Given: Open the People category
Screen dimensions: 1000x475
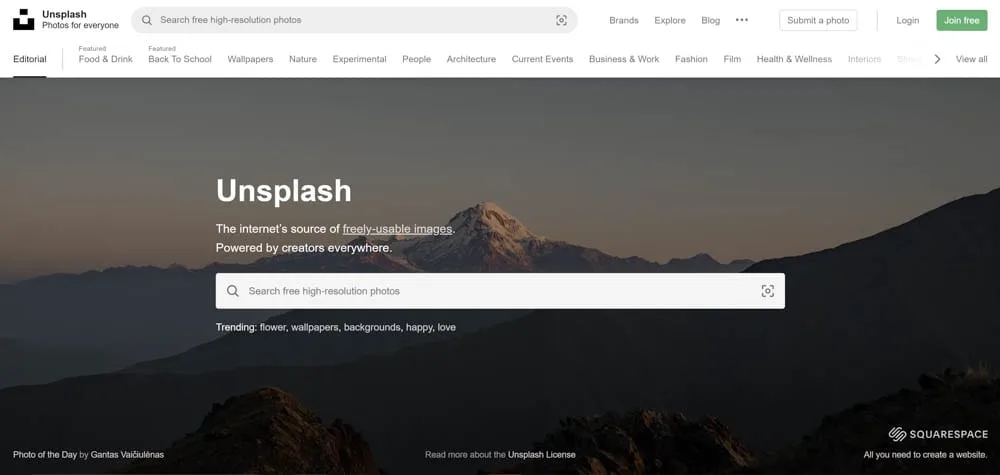Looking at the screenshot, I should (x=416, y=59).
